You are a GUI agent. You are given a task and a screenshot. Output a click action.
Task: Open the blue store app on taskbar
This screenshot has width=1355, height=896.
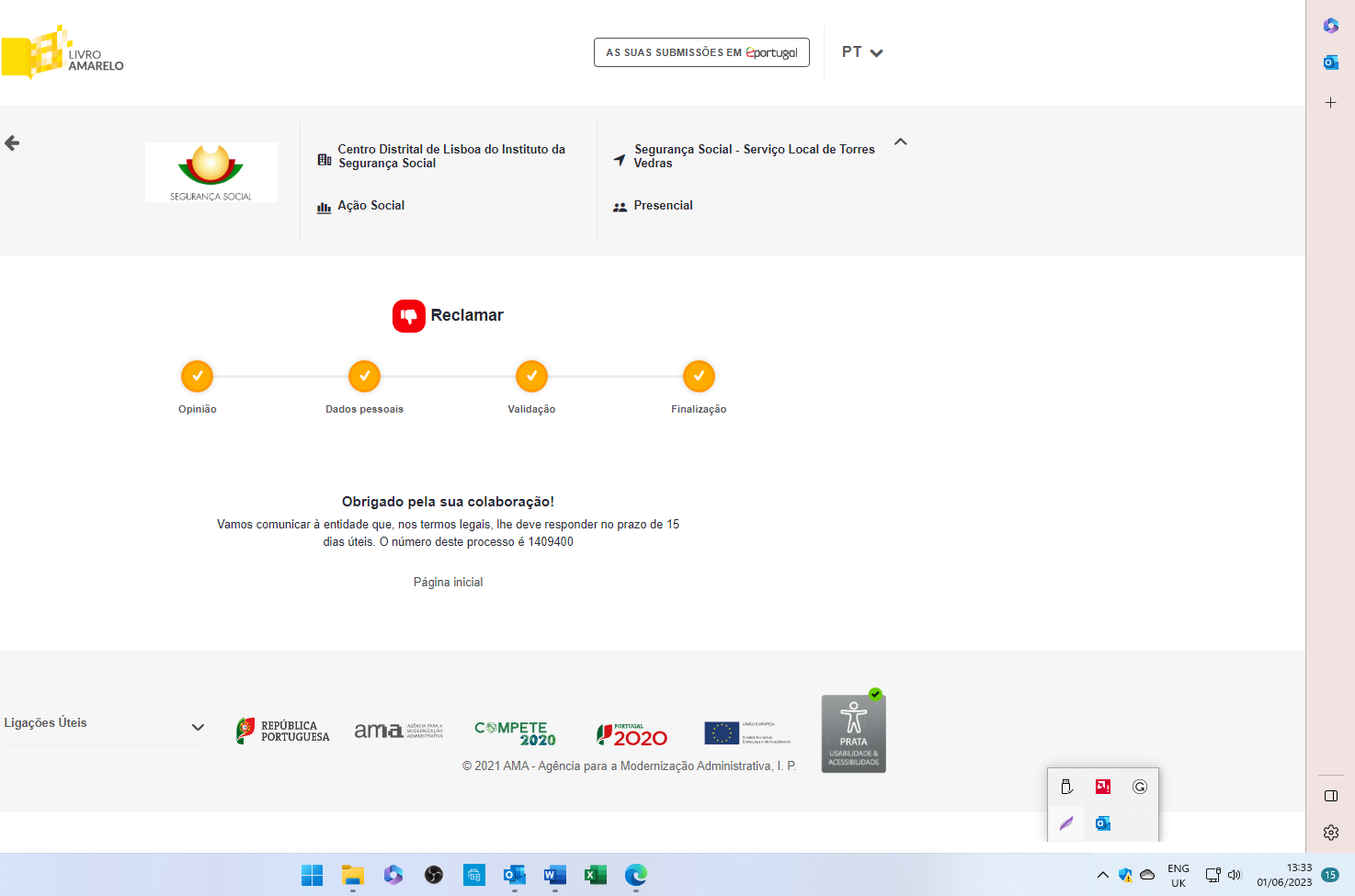pyautogui.click(x=474, y=875)
